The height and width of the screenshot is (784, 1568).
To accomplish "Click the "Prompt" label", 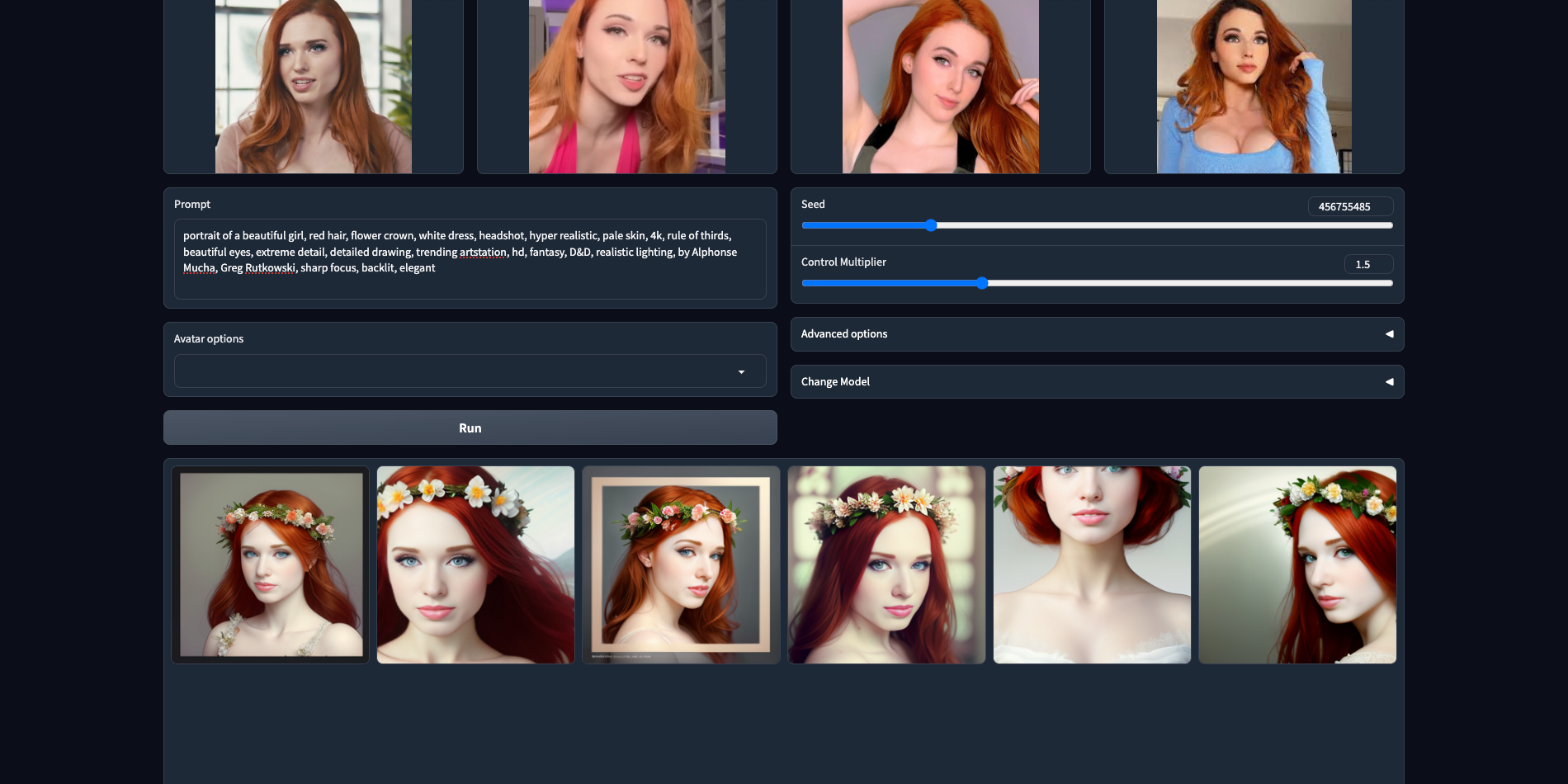I will (x=192, y=204).
